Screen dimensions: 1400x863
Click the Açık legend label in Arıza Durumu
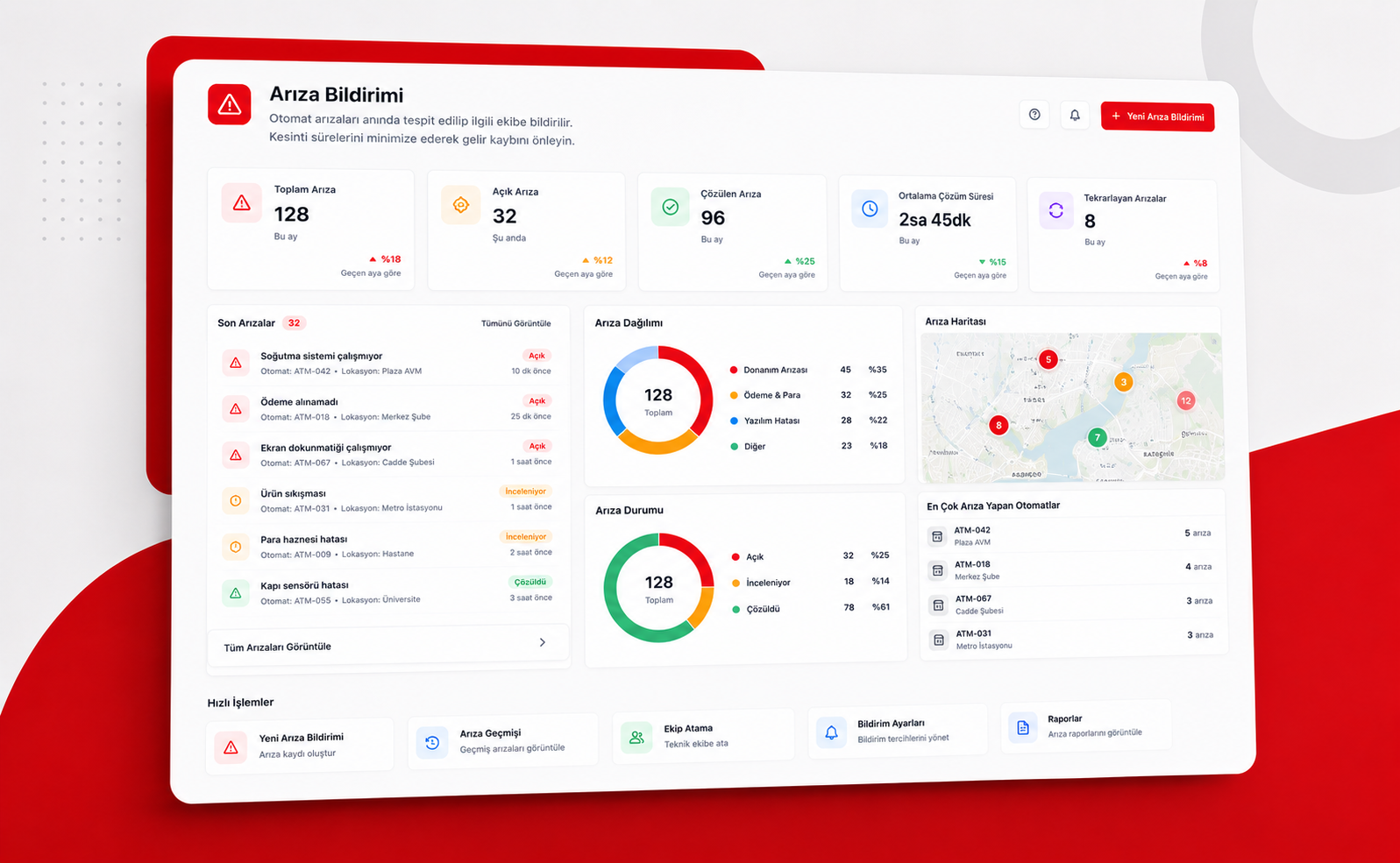pyautogui.click(x=755, y=557)
